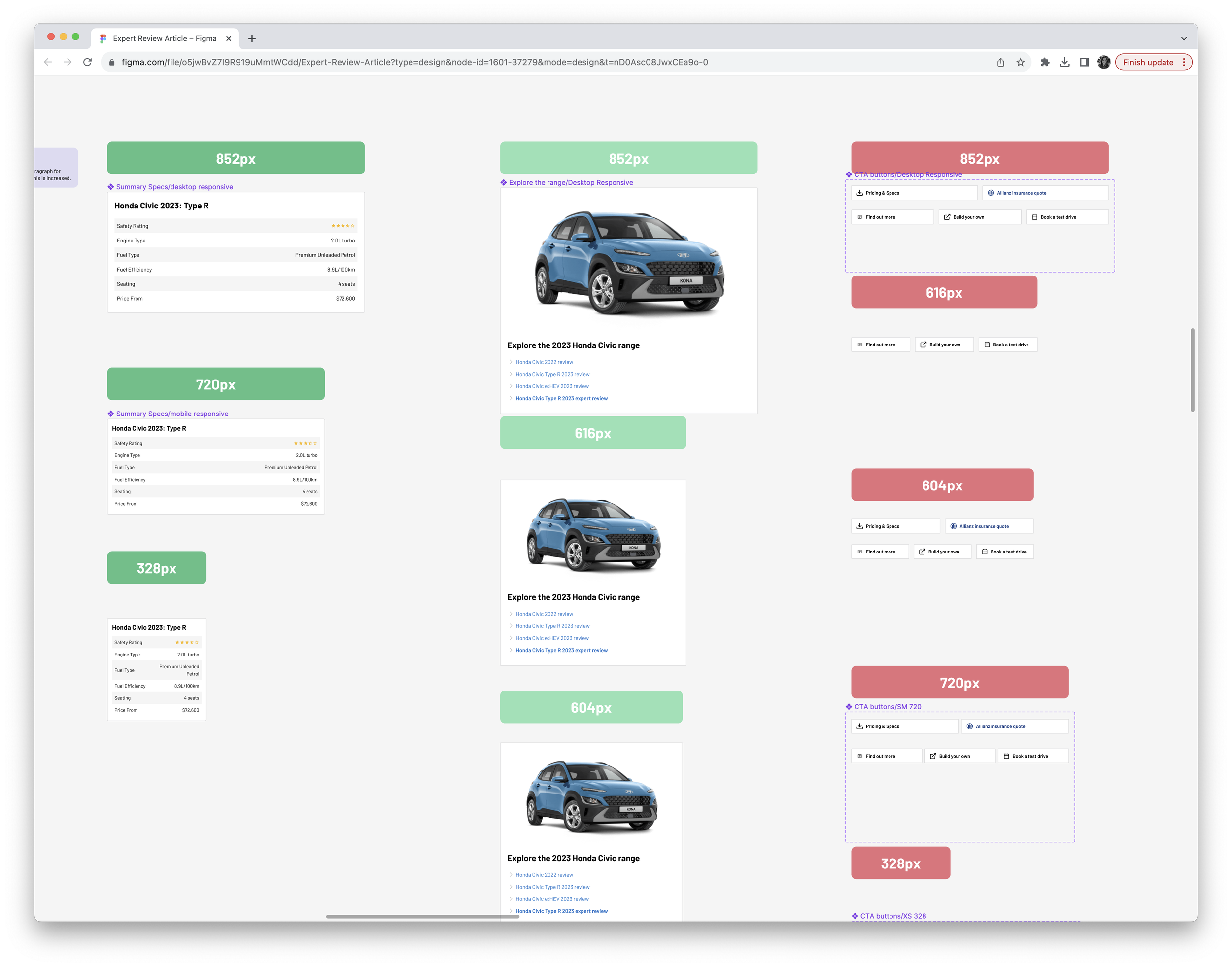The width and height of the screenshot is (1232, 967).
Task: Click the horizontal canvas scrollbar
Action: (x=422, y=916)
